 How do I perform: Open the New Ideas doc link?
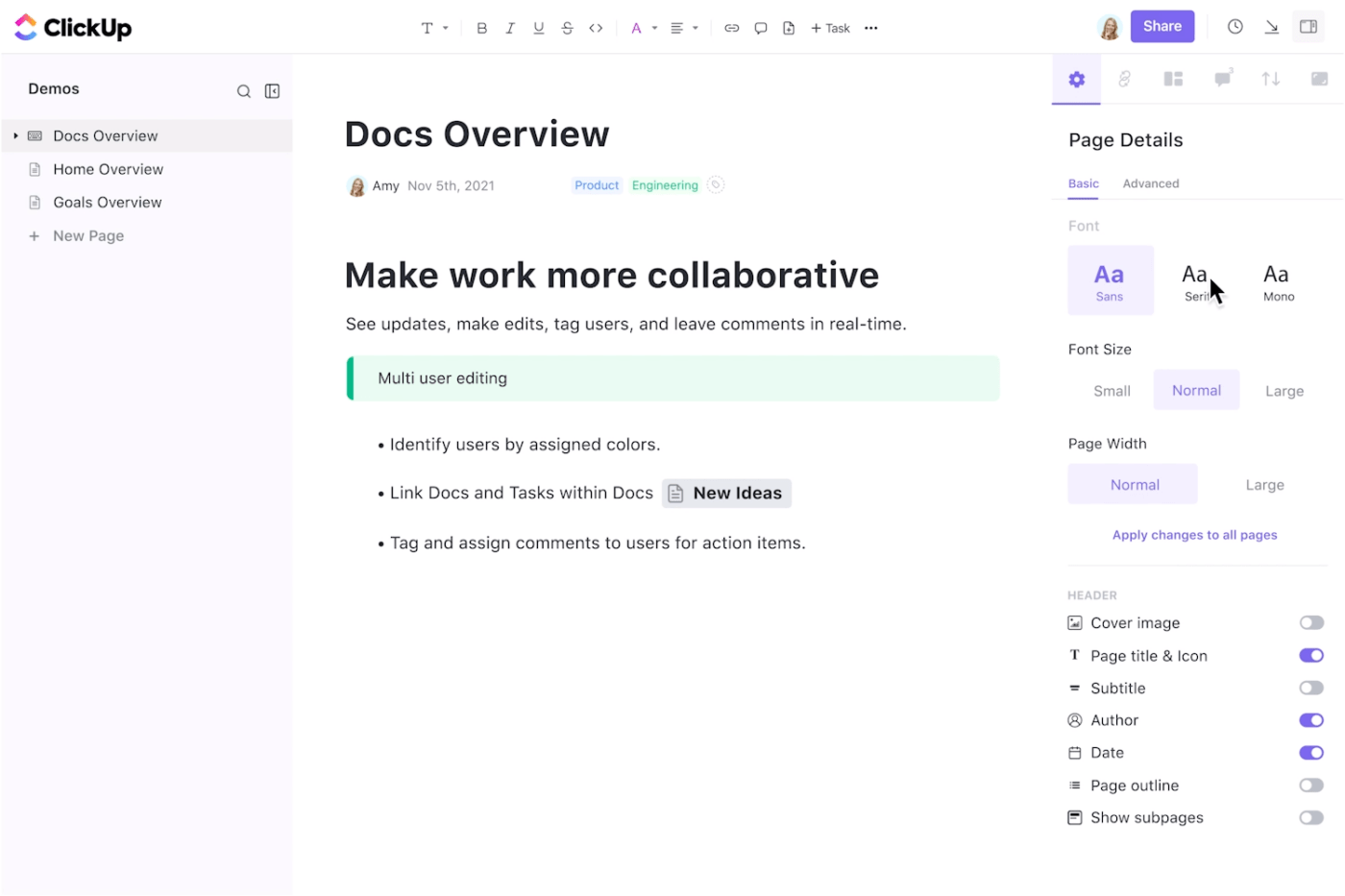[726, 494]
